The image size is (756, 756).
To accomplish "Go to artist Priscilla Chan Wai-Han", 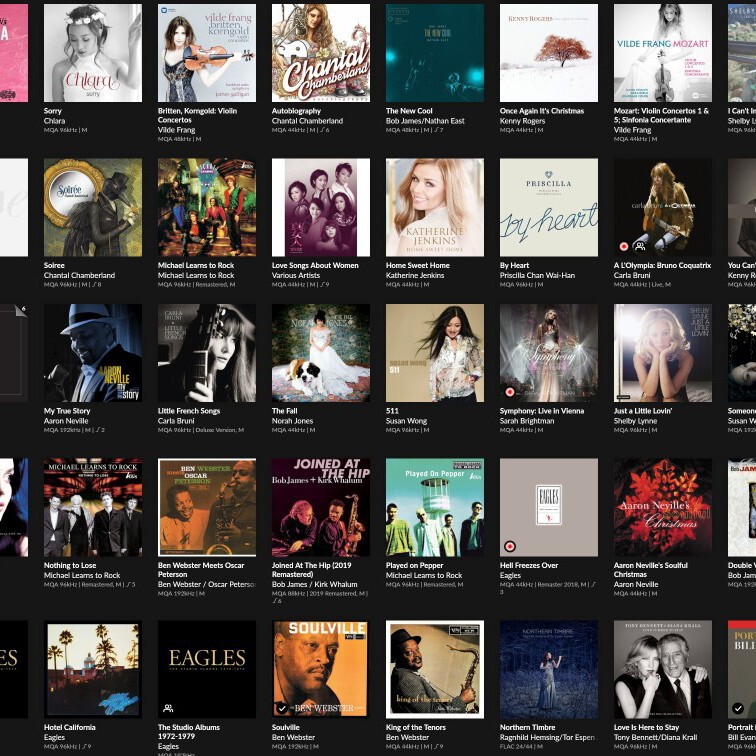I will click(x=537, y=275).
